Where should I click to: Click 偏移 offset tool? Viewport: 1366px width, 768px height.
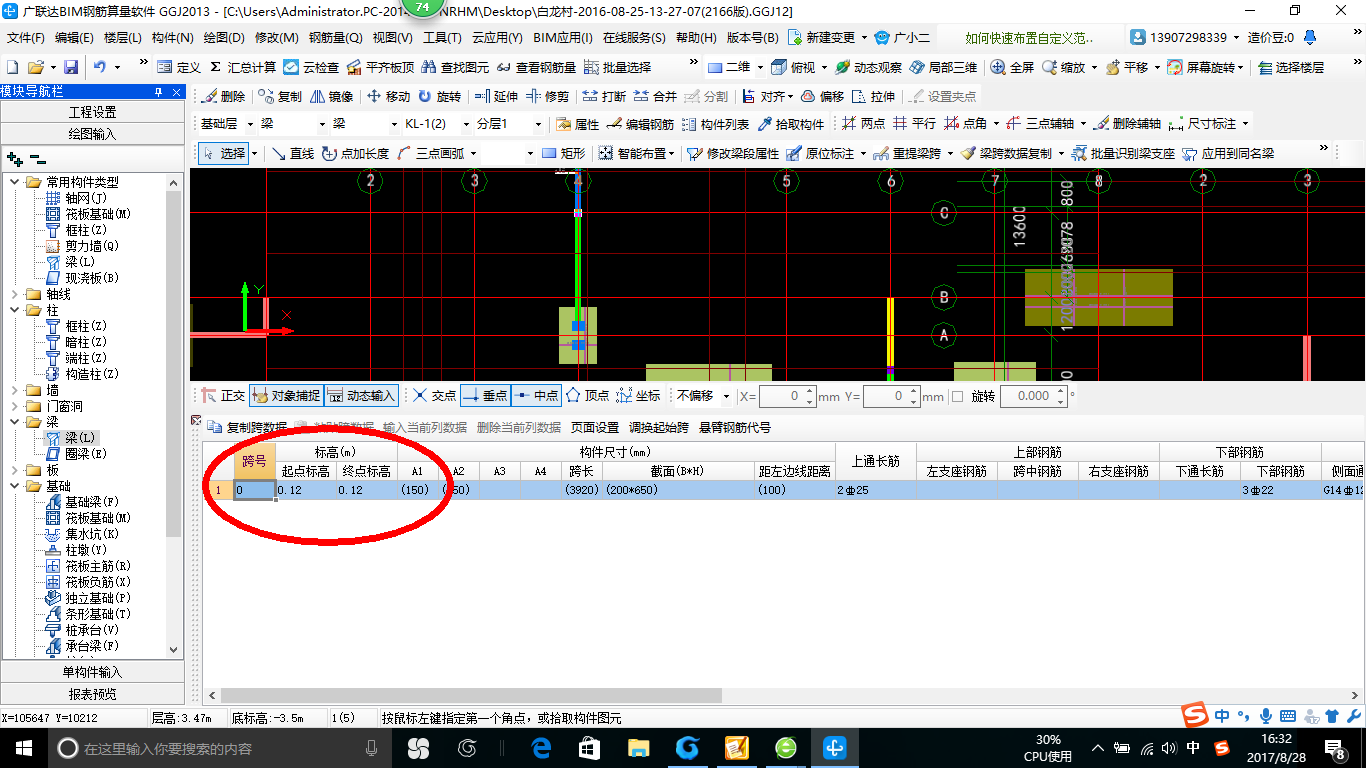pos(822,97)
